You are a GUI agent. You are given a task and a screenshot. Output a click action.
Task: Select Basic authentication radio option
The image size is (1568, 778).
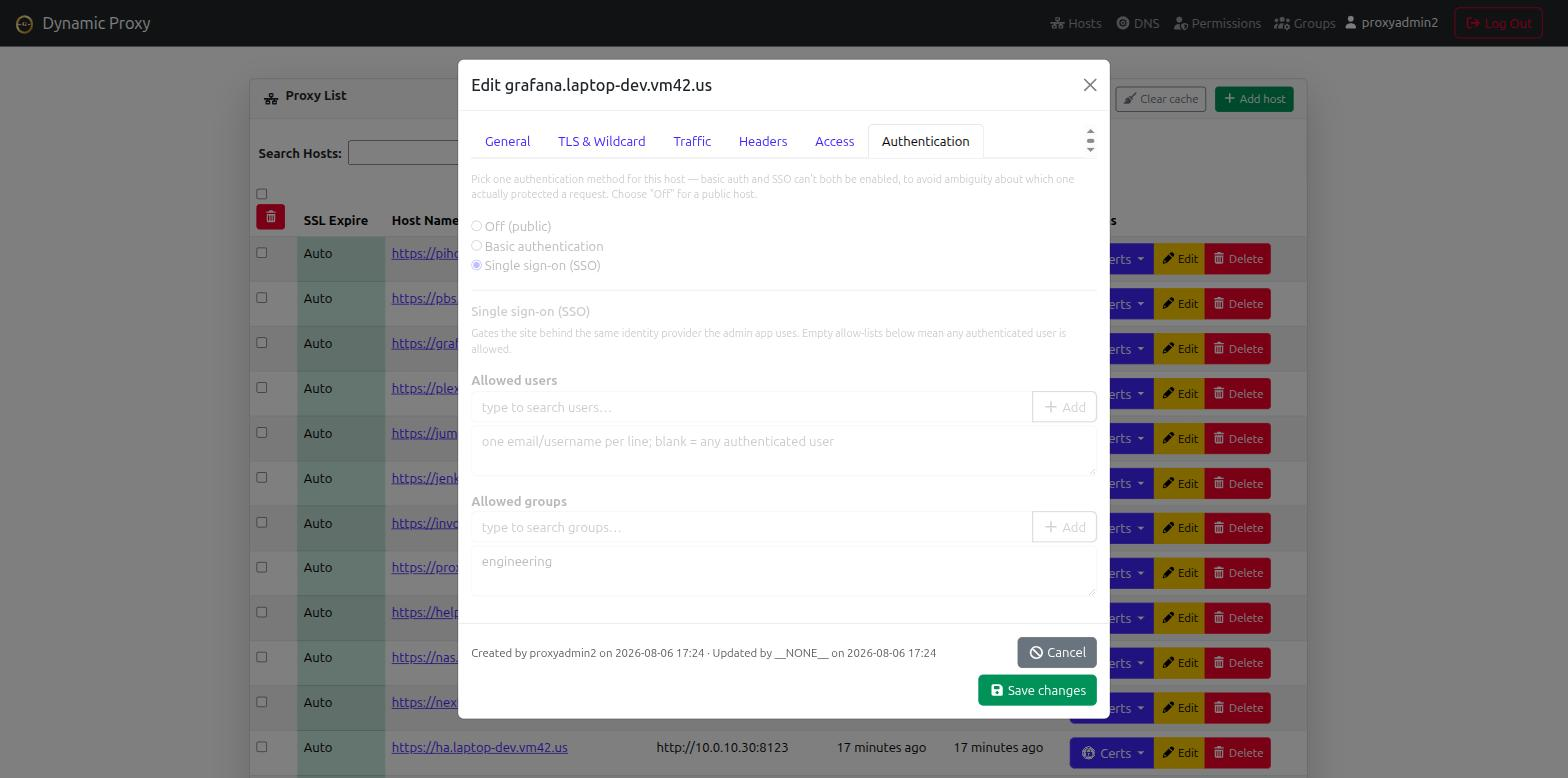pyautogui.click(x=477, y=246)
